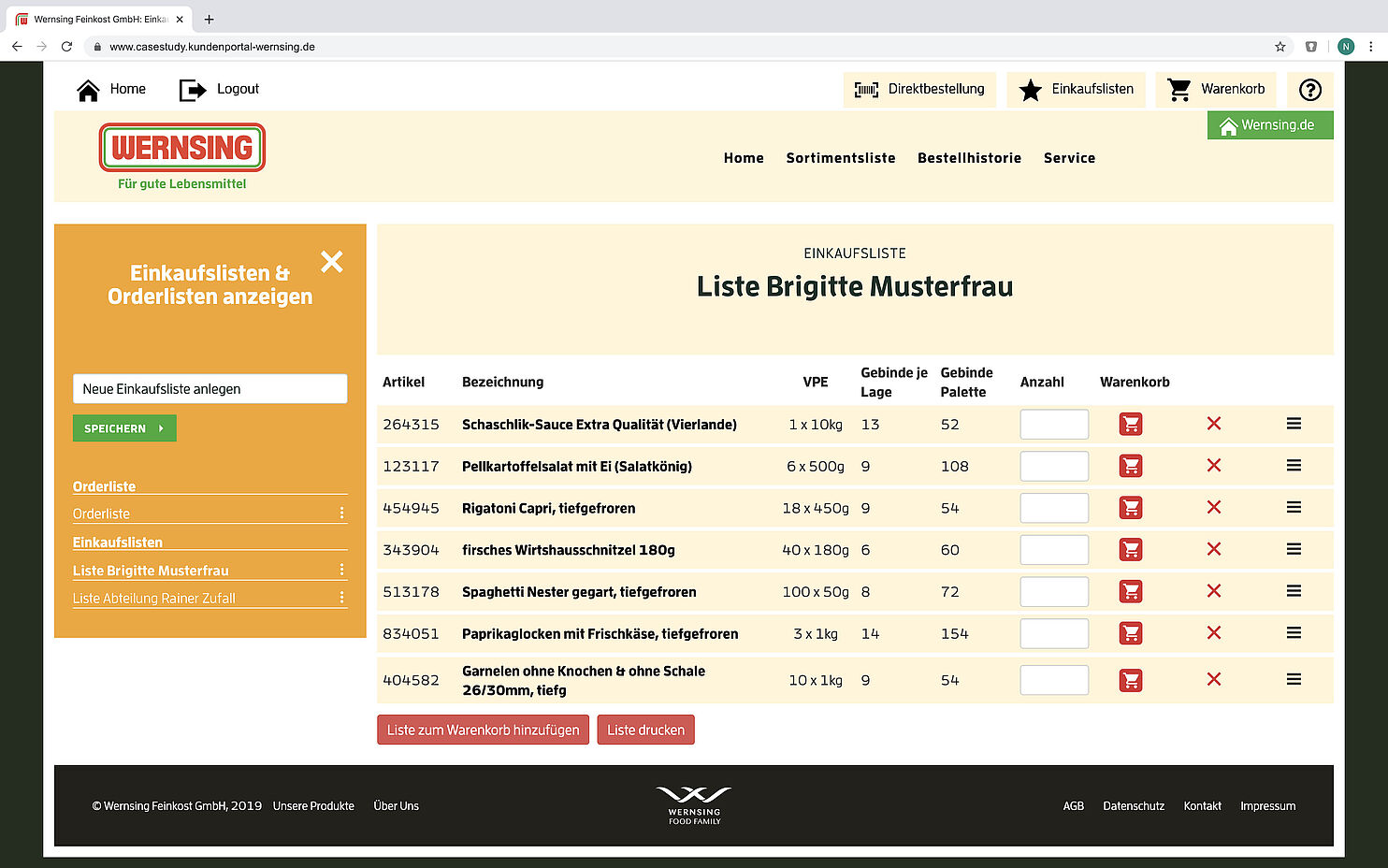Bookmark page with star icon

pyautogui.click(x=1280, y=46)
